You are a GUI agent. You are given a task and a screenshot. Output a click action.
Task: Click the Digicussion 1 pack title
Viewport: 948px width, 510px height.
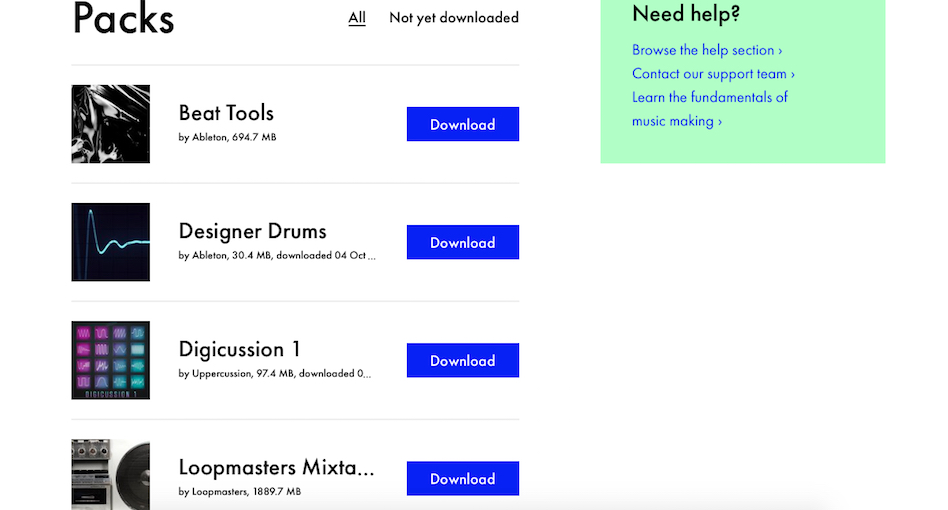(x=239, y=349)
